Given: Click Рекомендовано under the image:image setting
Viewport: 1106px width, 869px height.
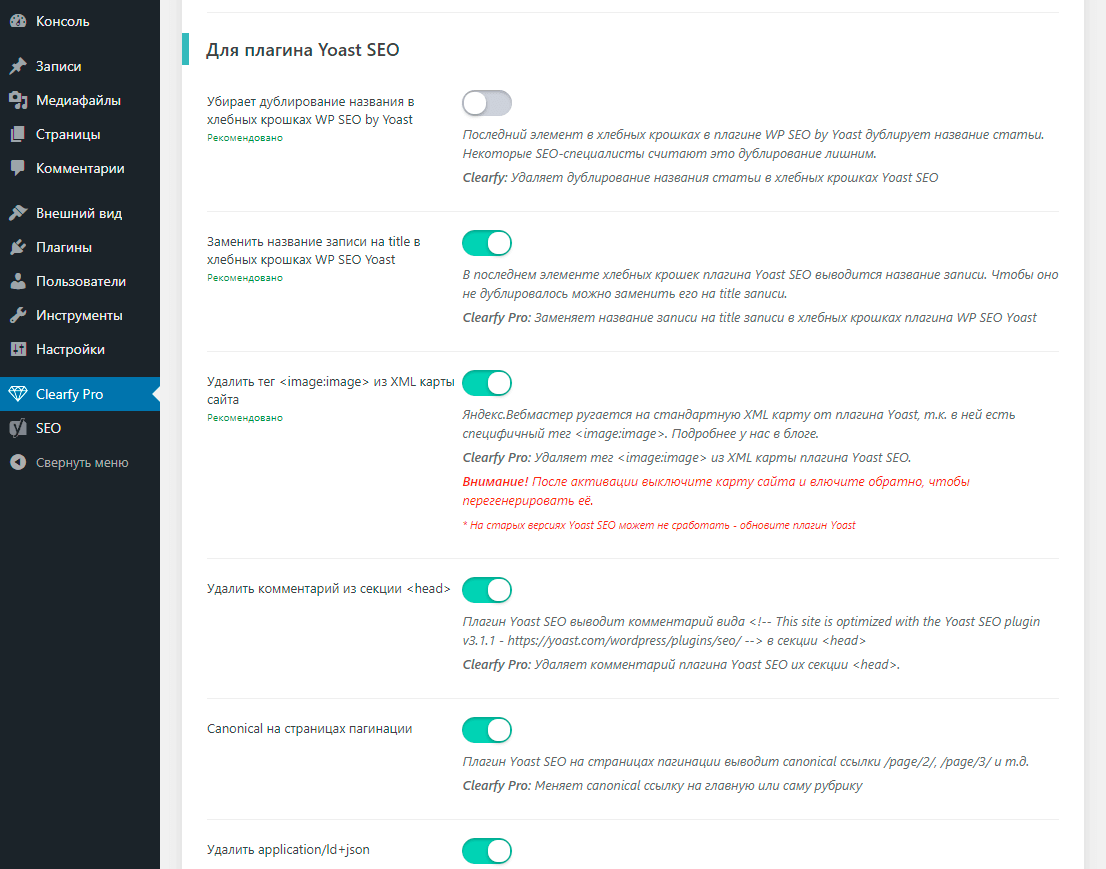Looking at the screenshot, I should tap(245, 418).
